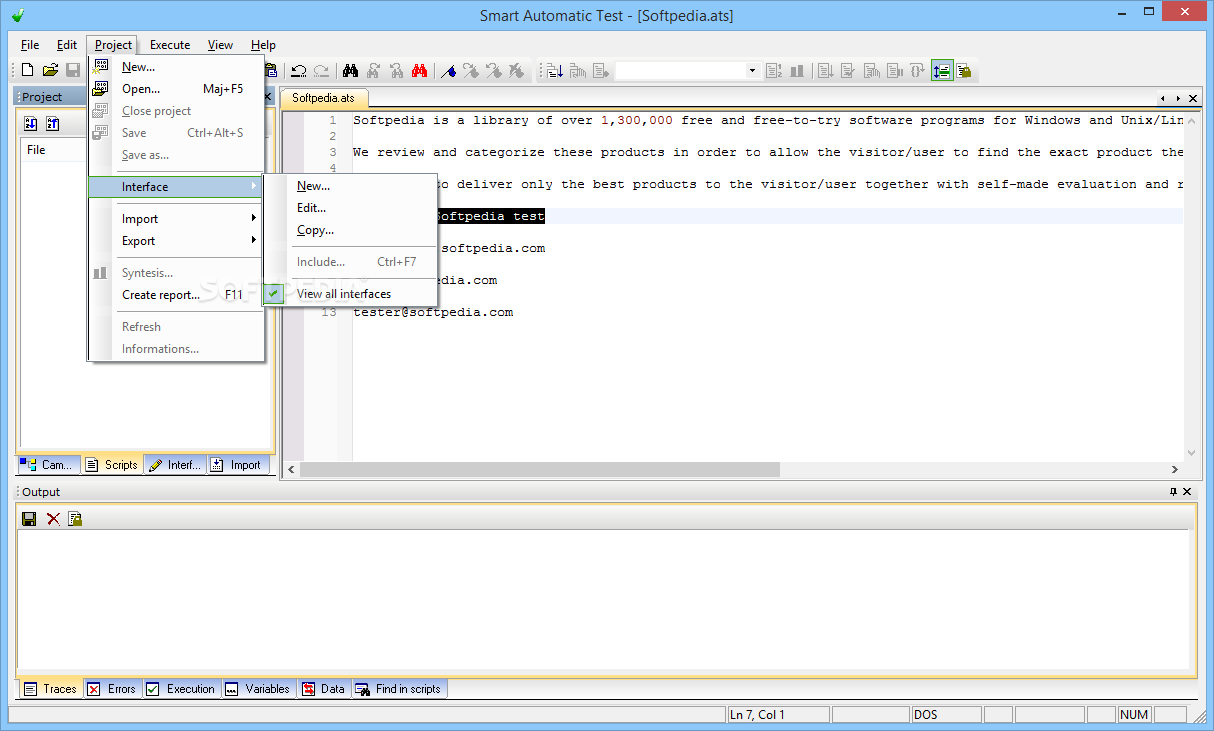Click the Open folder toolbar icon
Image resolution: width=1214 pixels, height=731 pixels.
click(50, 70)
